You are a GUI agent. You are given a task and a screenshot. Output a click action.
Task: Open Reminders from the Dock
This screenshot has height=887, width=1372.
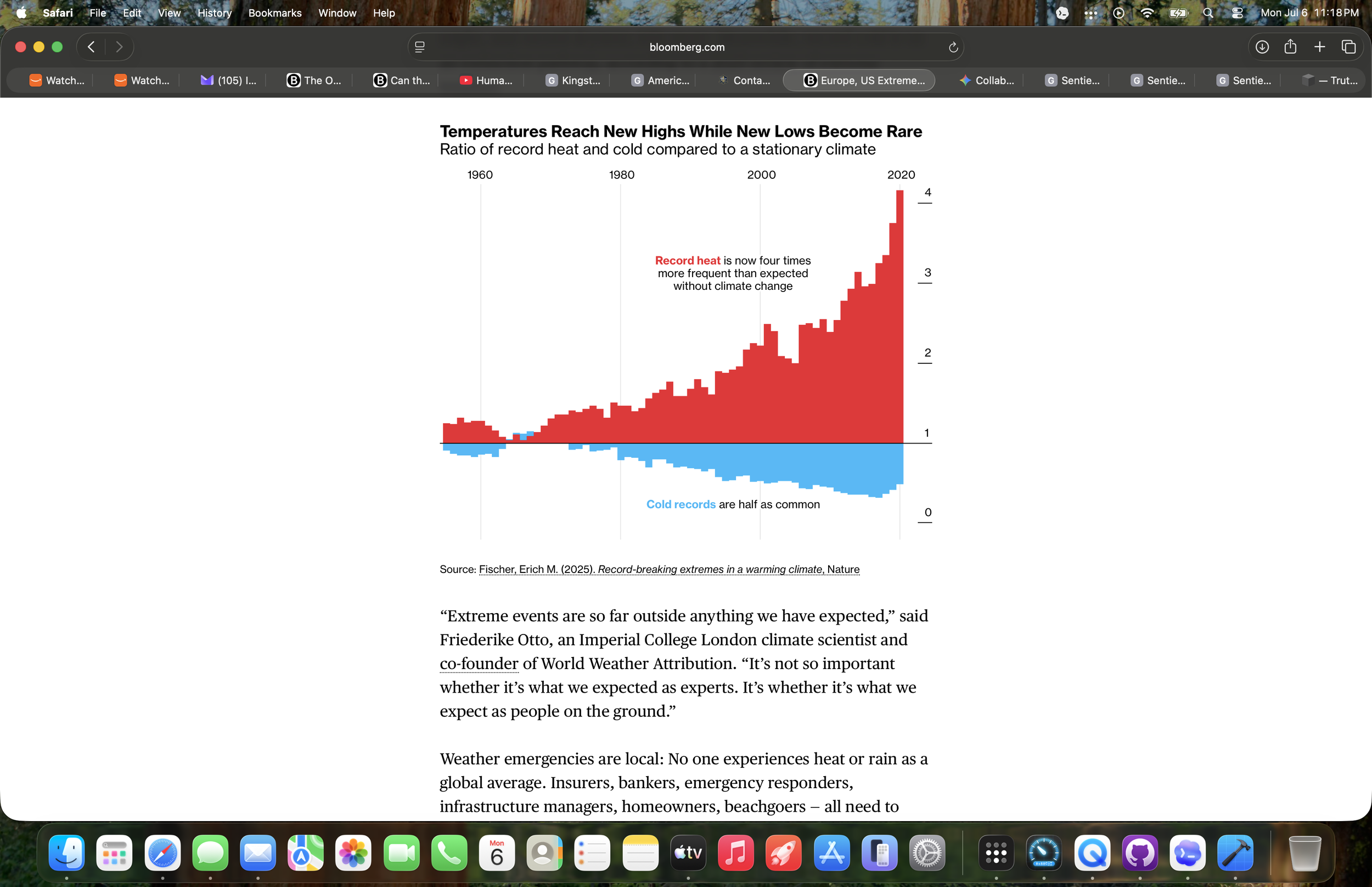(593, 852)
